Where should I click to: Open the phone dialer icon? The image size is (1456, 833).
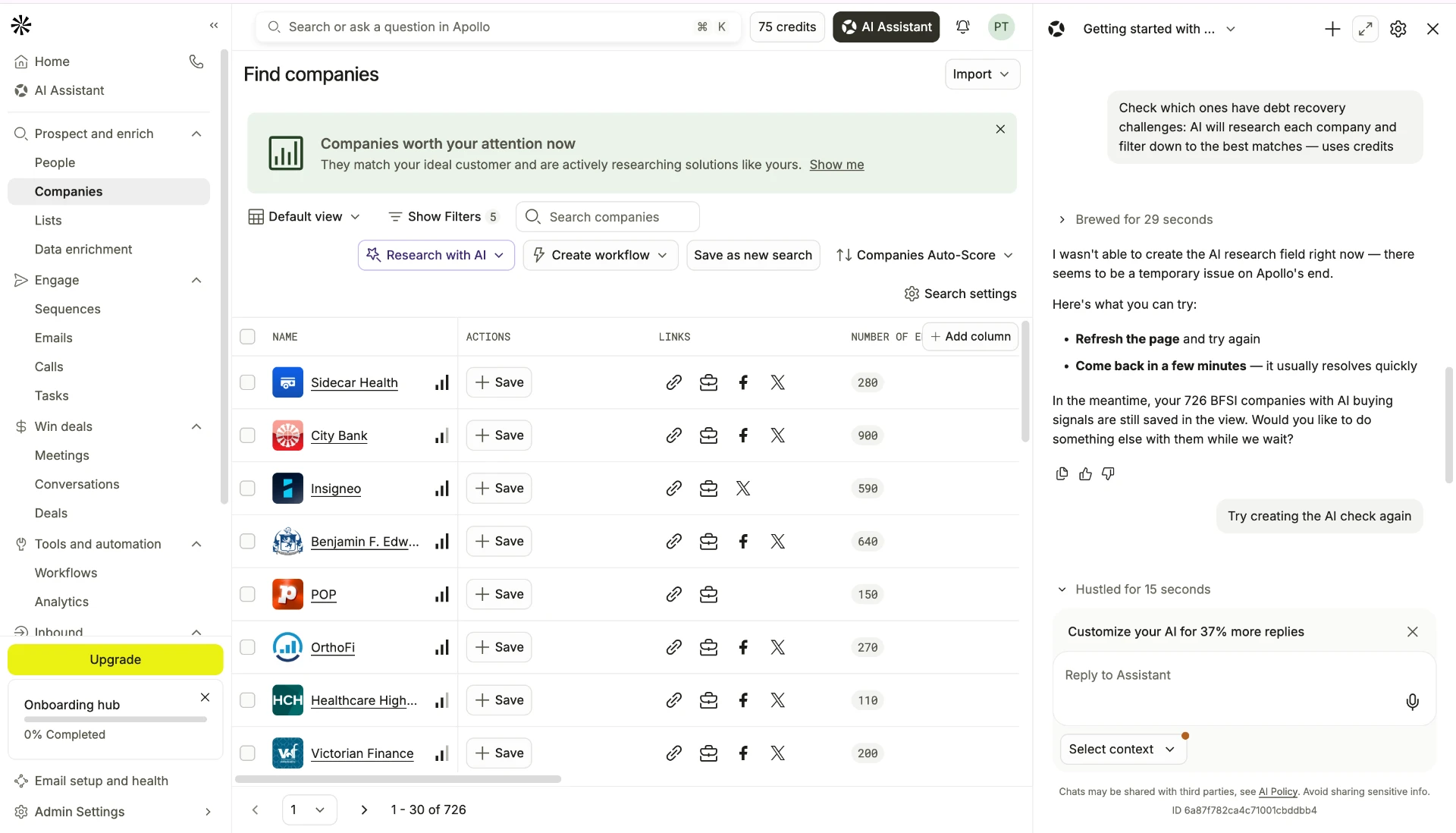(196, 61)
